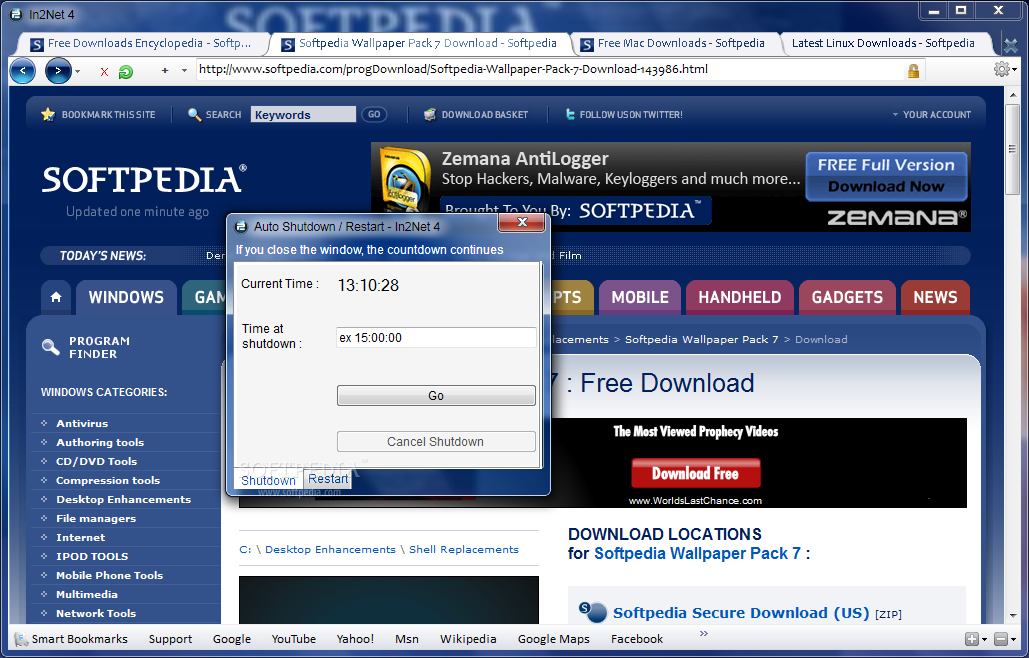This screenshot has width=1029, height=658.
Task: Open Authoring tools category
Action: [x=100, y=443]
